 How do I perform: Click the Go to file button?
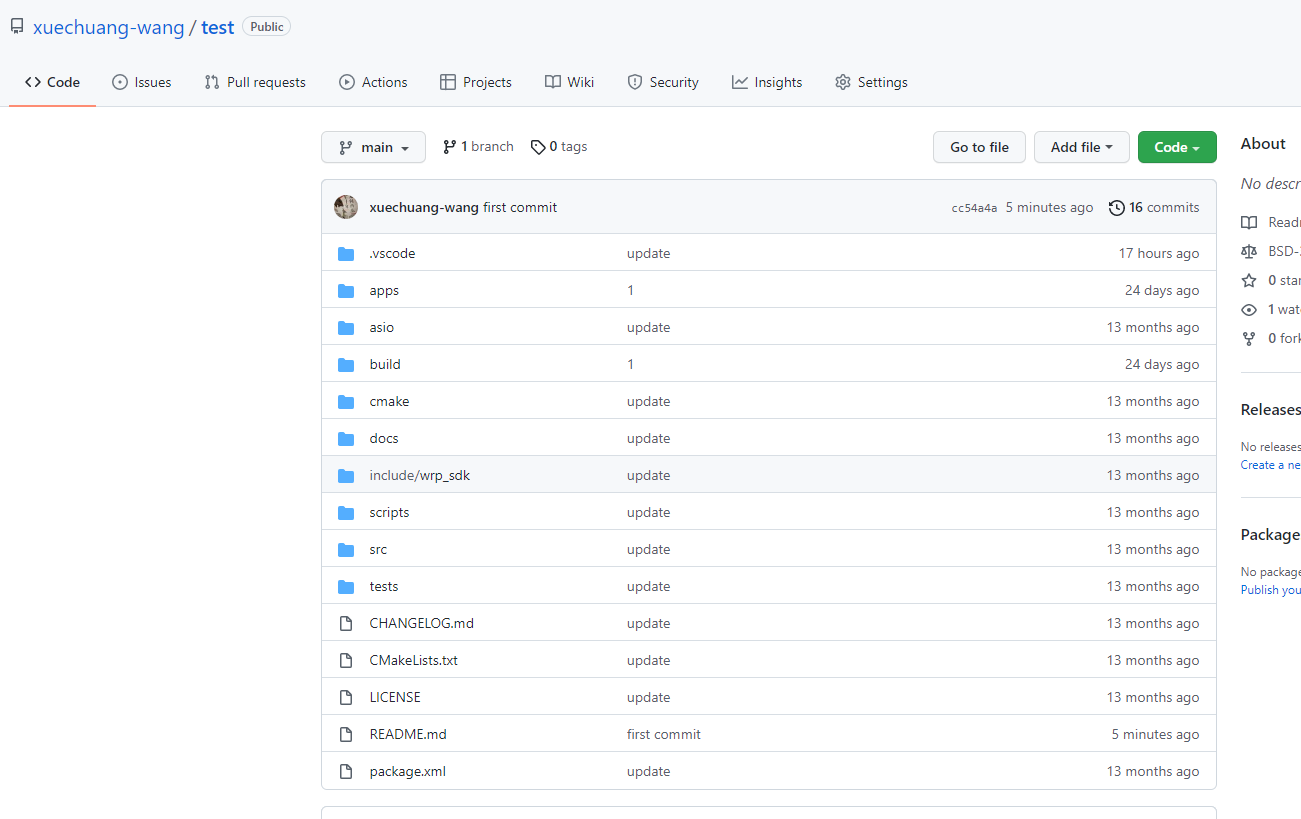tap(979, 147)
